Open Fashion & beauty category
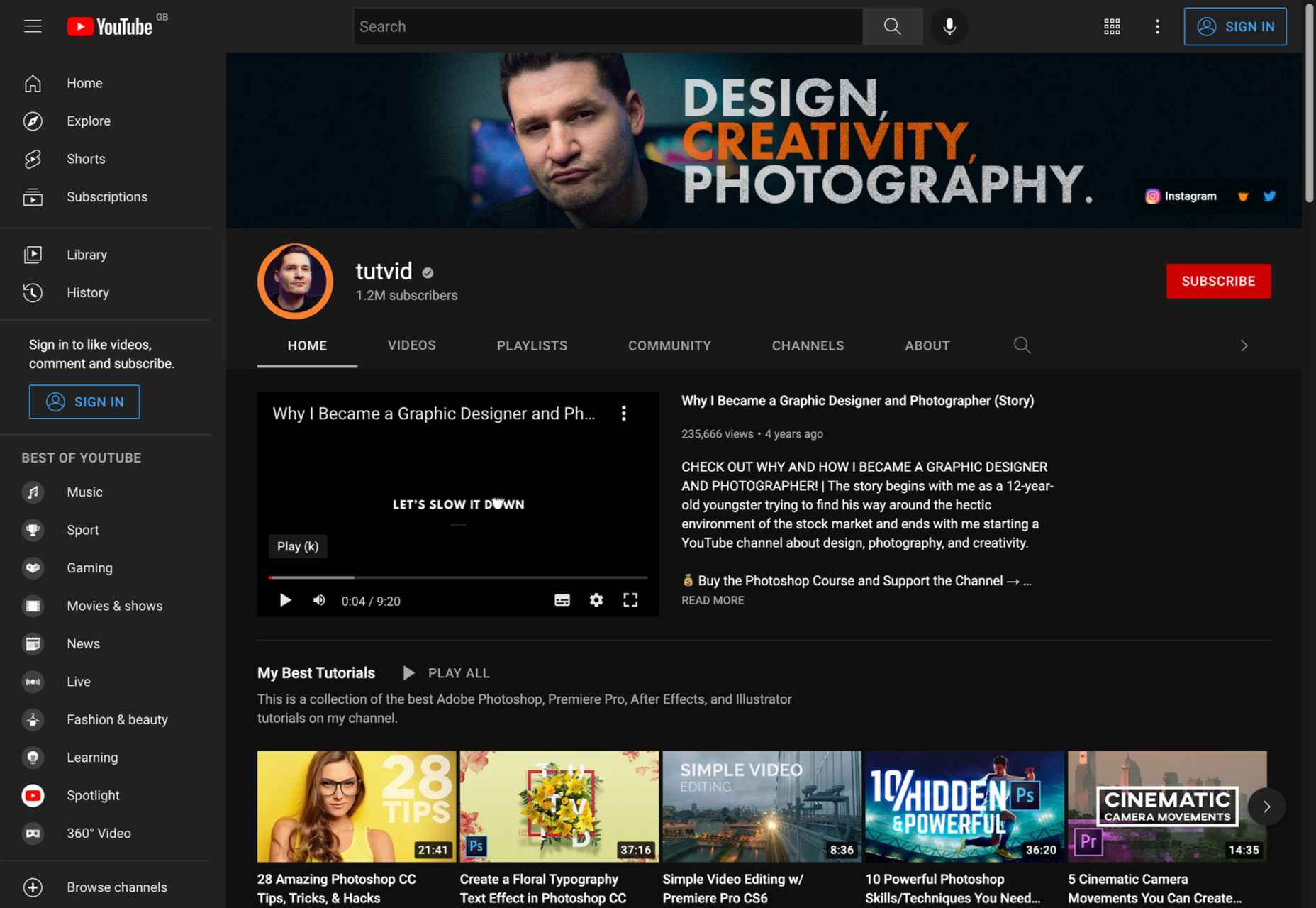1316x908 pixels. point(106,719)
